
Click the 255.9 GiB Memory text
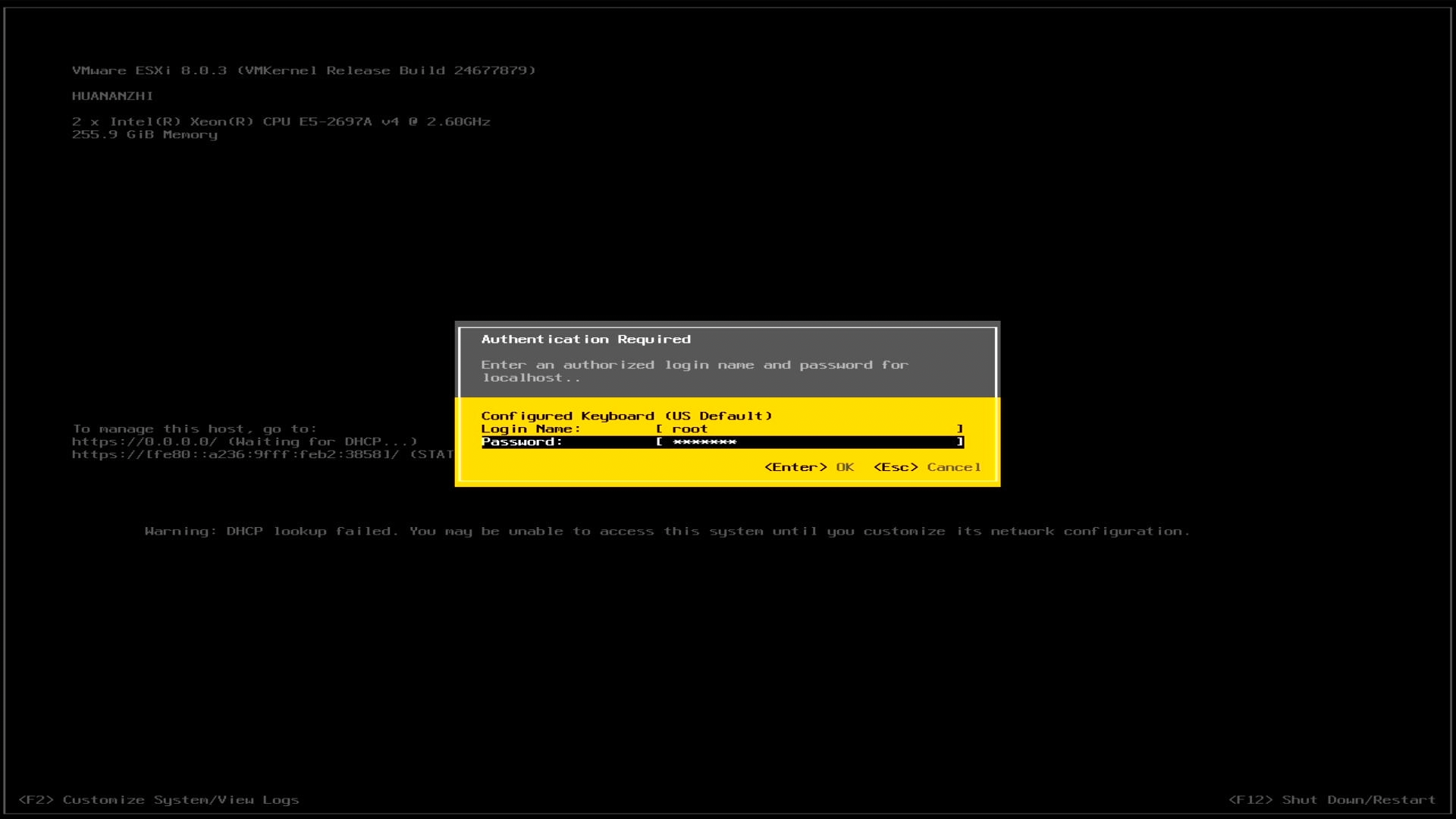pyautogui.click(x=145, y=134)
